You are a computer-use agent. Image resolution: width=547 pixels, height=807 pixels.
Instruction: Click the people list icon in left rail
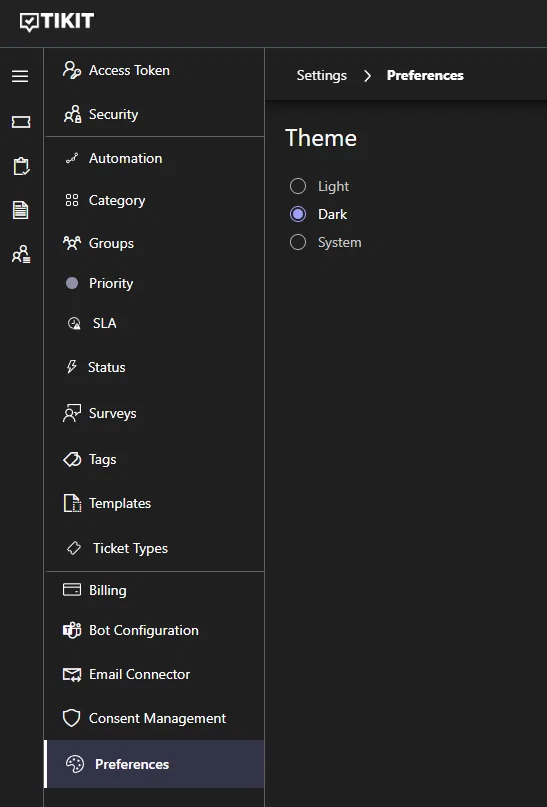(x=21, y=254)
